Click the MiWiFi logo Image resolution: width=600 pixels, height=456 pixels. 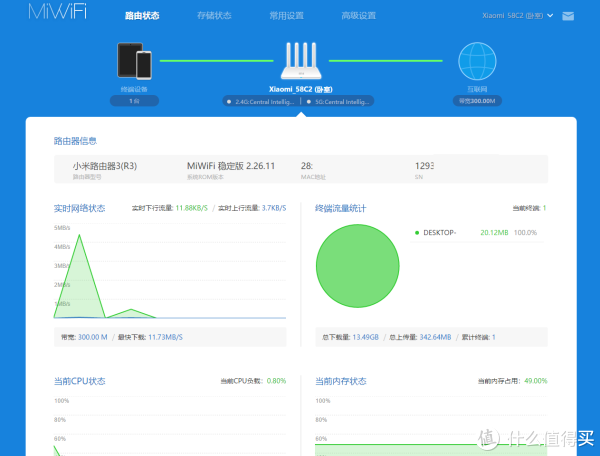(x=57, y=11)
